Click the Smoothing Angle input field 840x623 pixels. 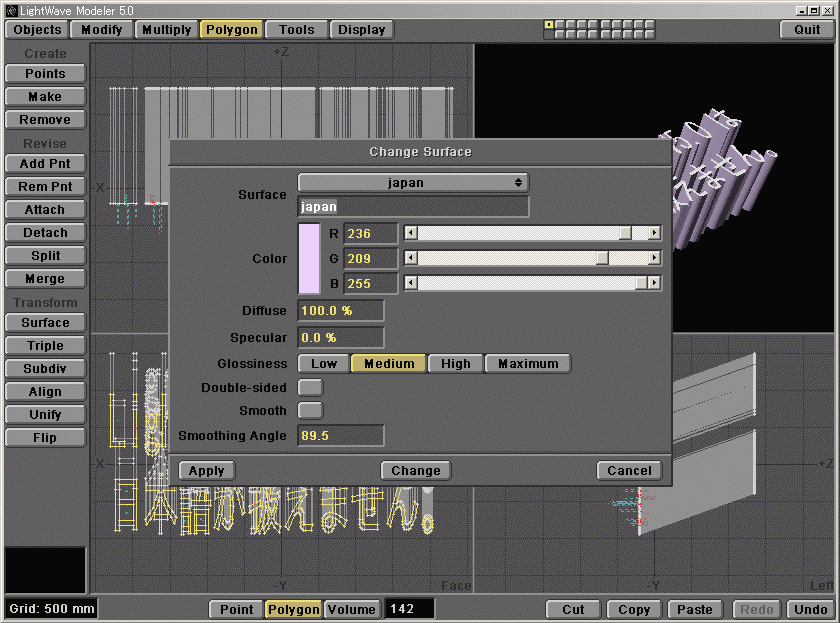click(341, 436)
